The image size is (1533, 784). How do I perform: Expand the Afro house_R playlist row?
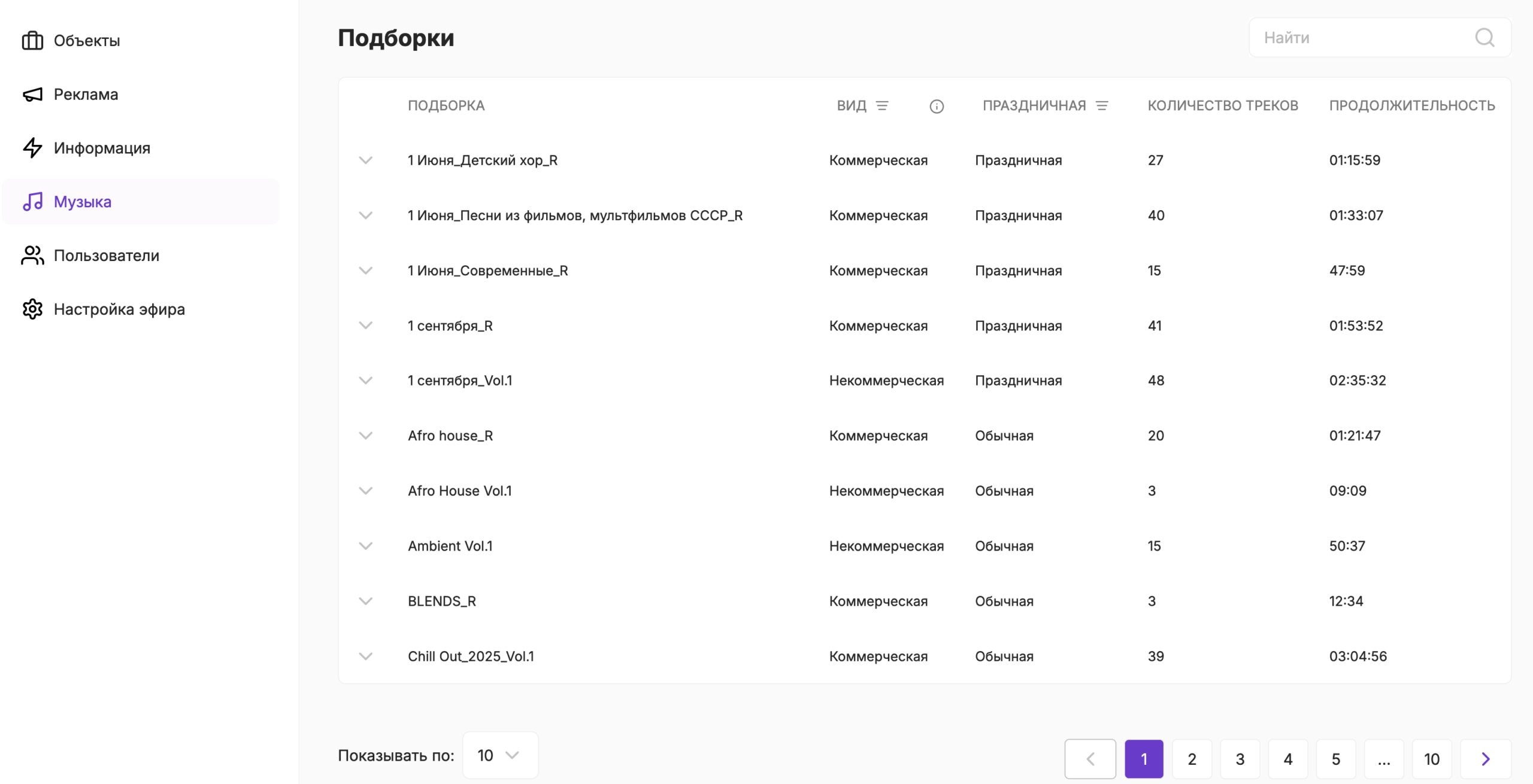[366, 436]
